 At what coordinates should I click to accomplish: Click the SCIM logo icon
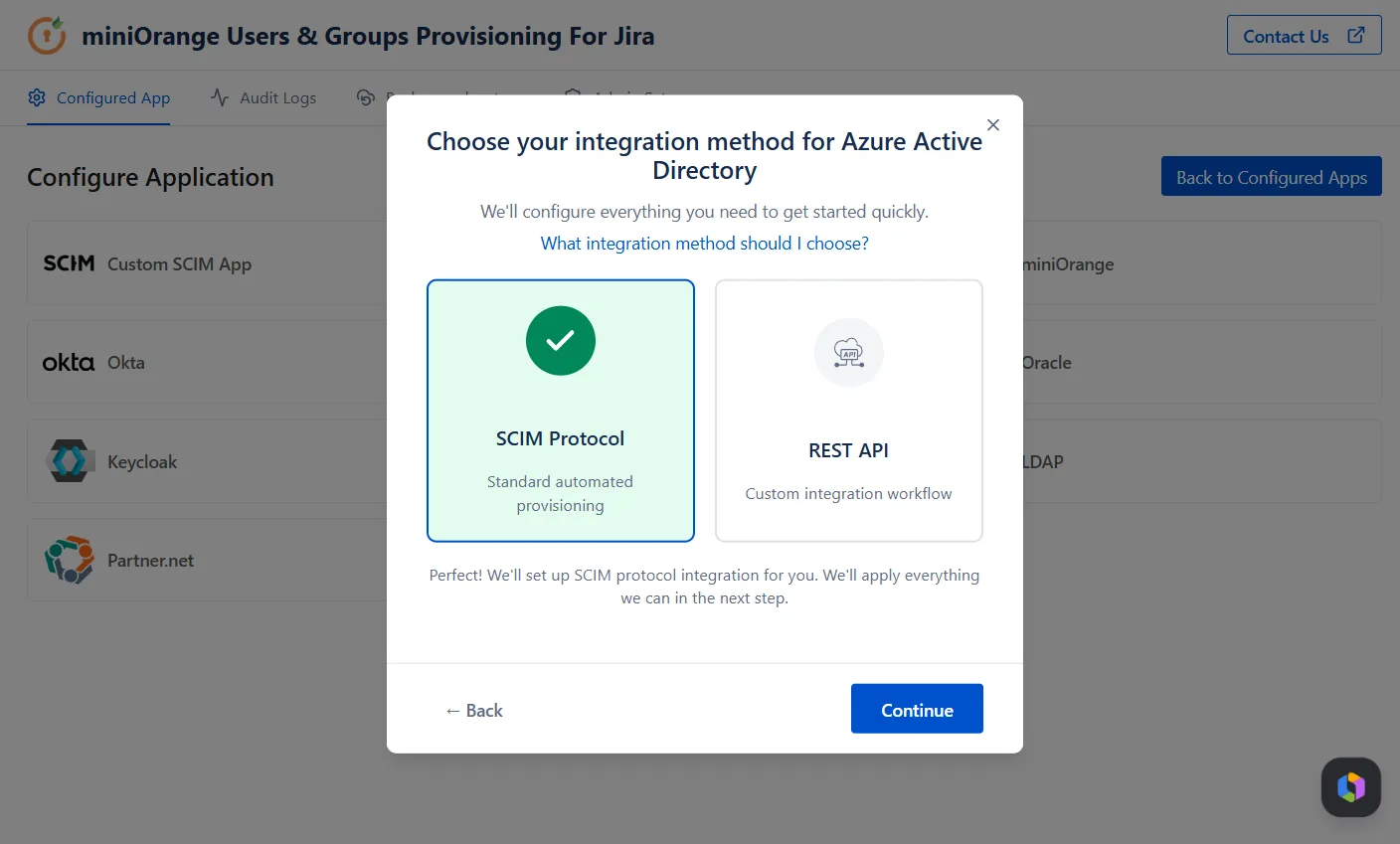[x=69, y=263]
